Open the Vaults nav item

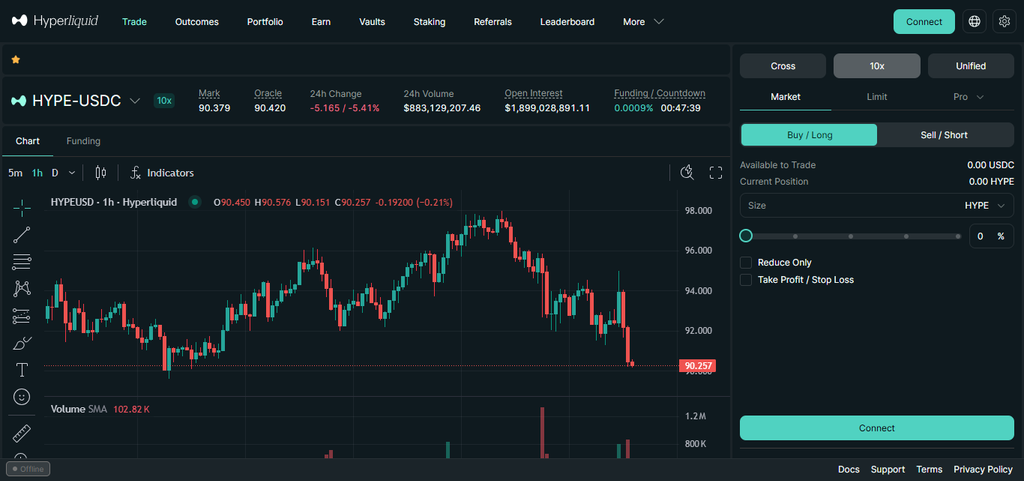372,22
